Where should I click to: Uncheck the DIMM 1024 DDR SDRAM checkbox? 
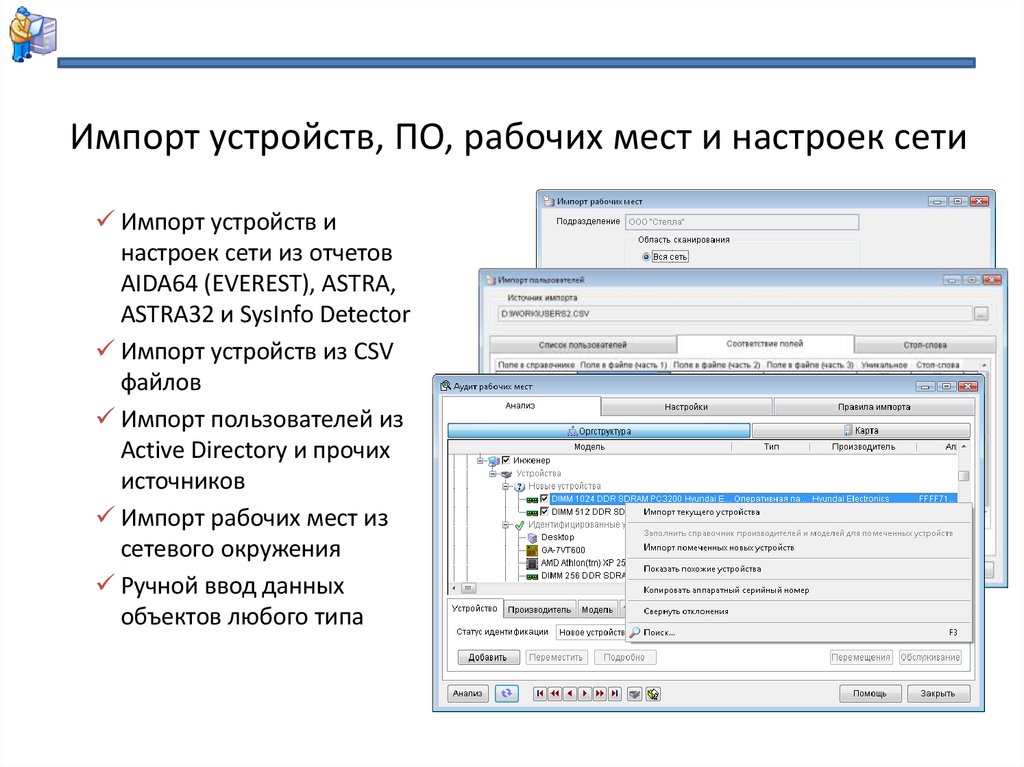click(544, 500)
